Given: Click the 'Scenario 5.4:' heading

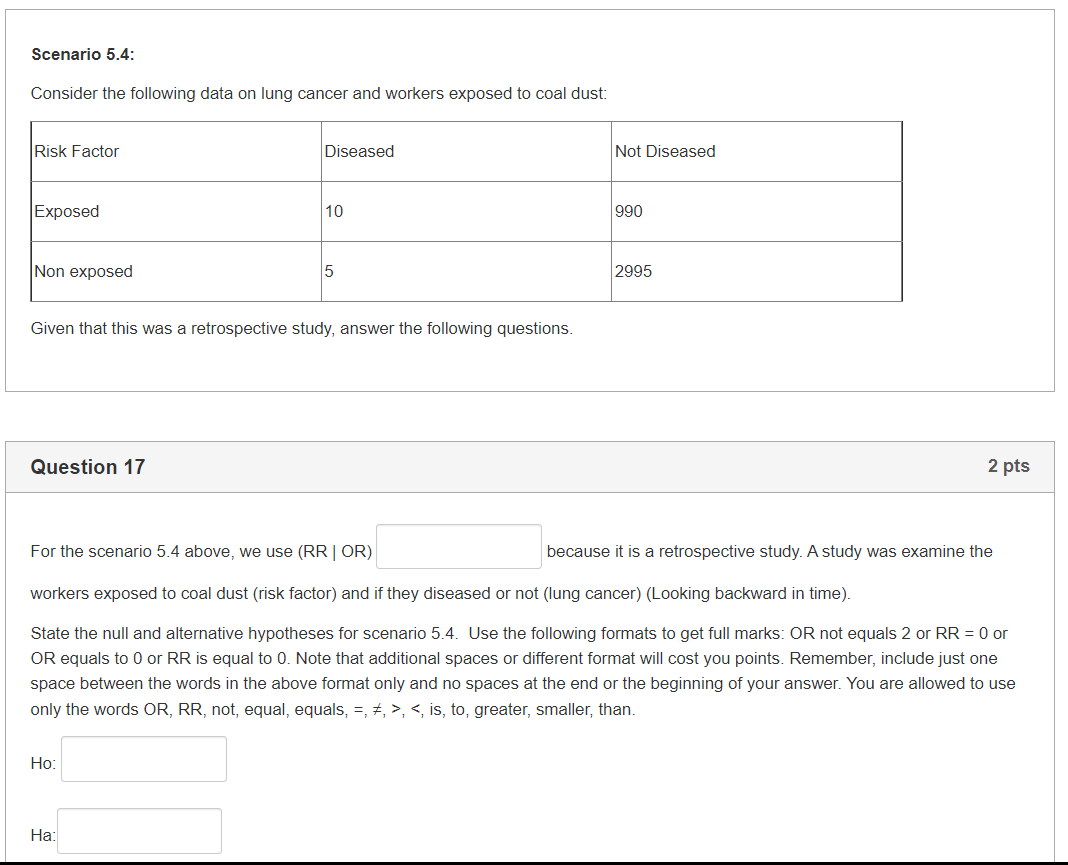Looking at the screenshot, I should point(83,54).
